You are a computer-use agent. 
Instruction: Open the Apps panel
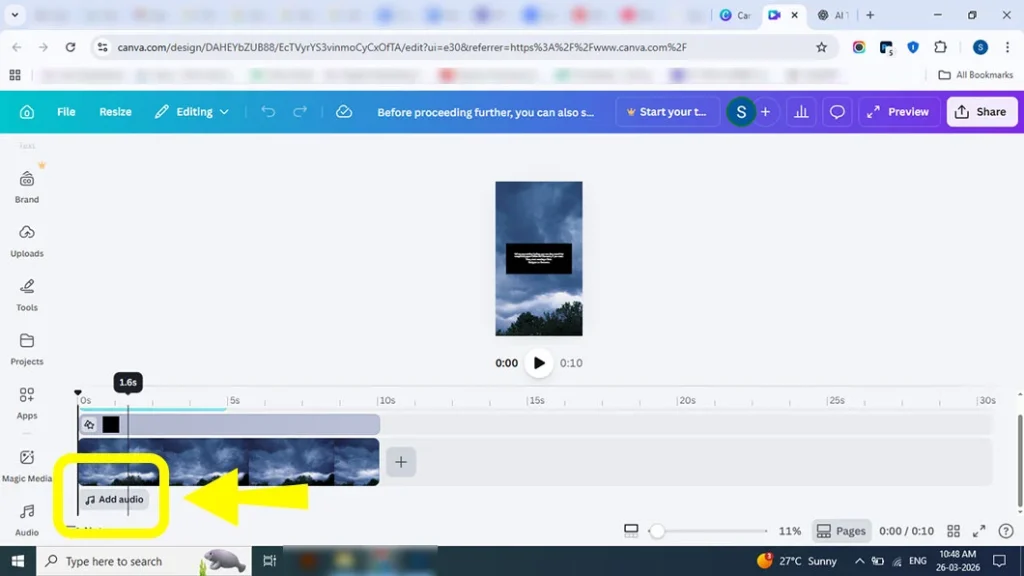(26, 402)
